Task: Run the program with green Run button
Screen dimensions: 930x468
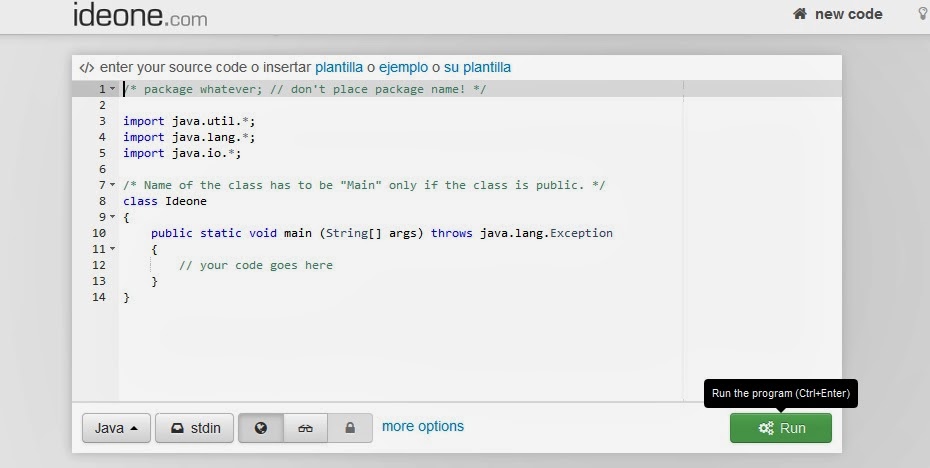Action: click(781, 428)
